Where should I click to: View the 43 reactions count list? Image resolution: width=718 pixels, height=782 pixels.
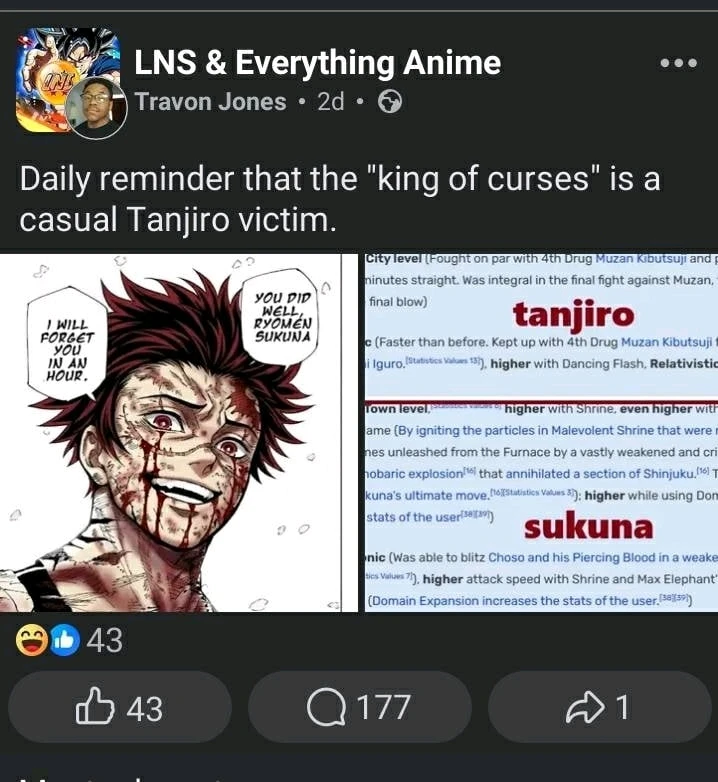[105, 641]
